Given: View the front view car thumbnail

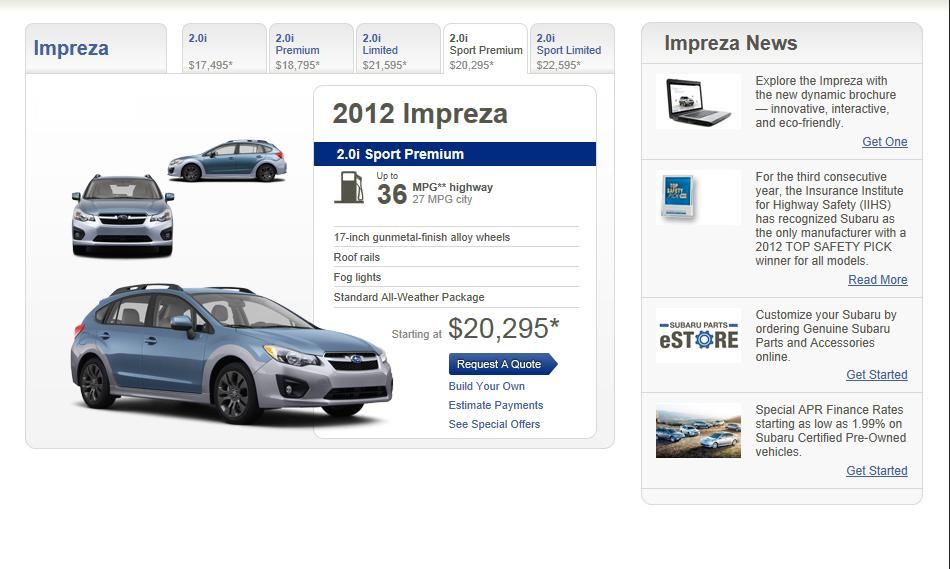Looking at the screenshot, I should click(123, 216).
